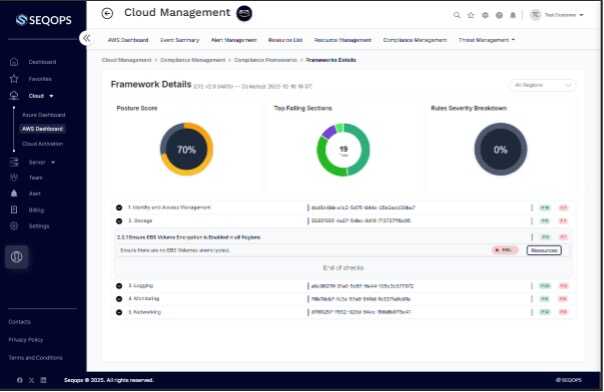Click the Alert bell icon in the sidebar
The height and width of the screenshot is (392, 604).
point(14,193)
